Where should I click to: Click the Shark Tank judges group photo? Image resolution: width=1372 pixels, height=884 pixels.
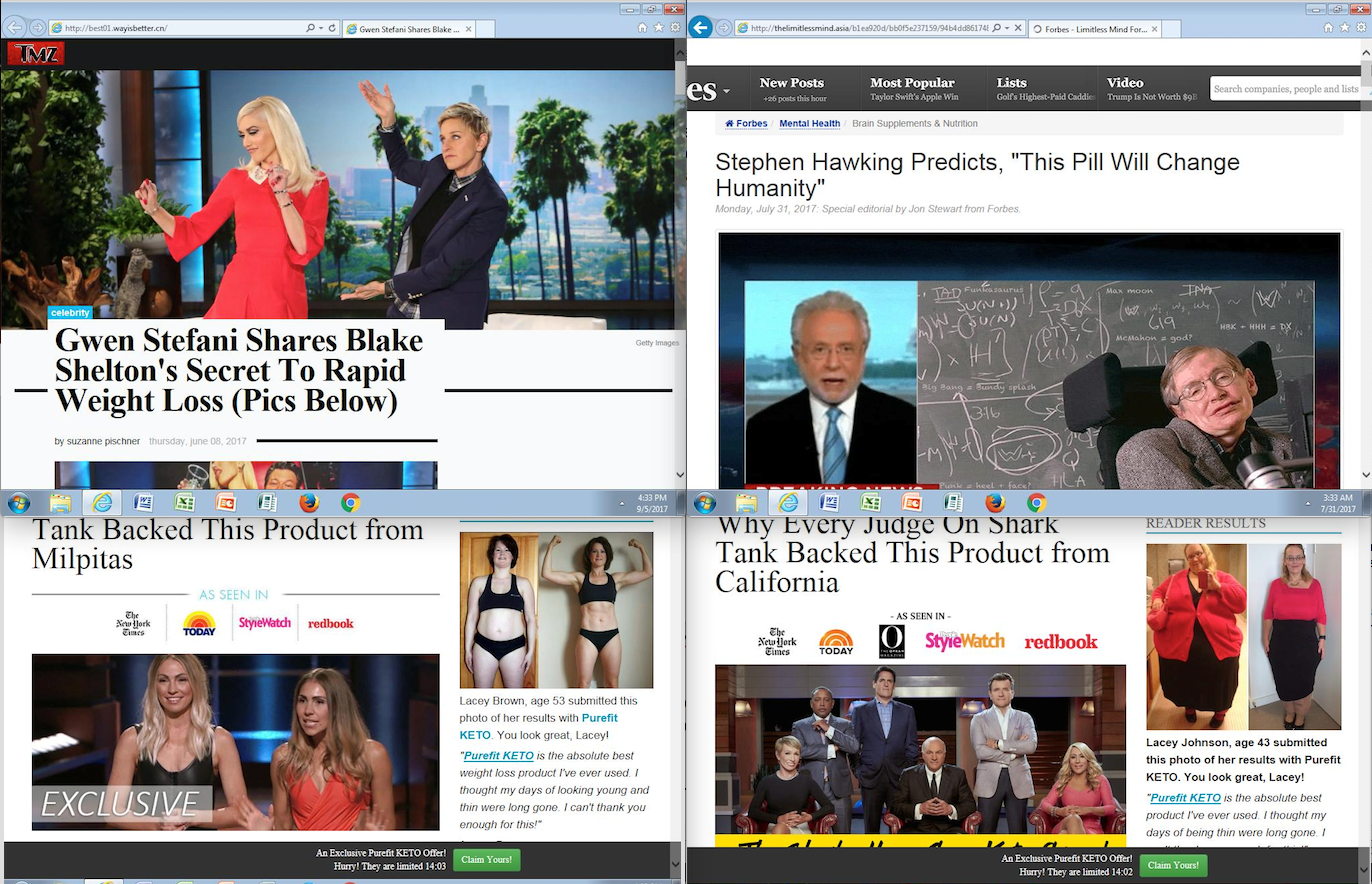coord(920,757)
